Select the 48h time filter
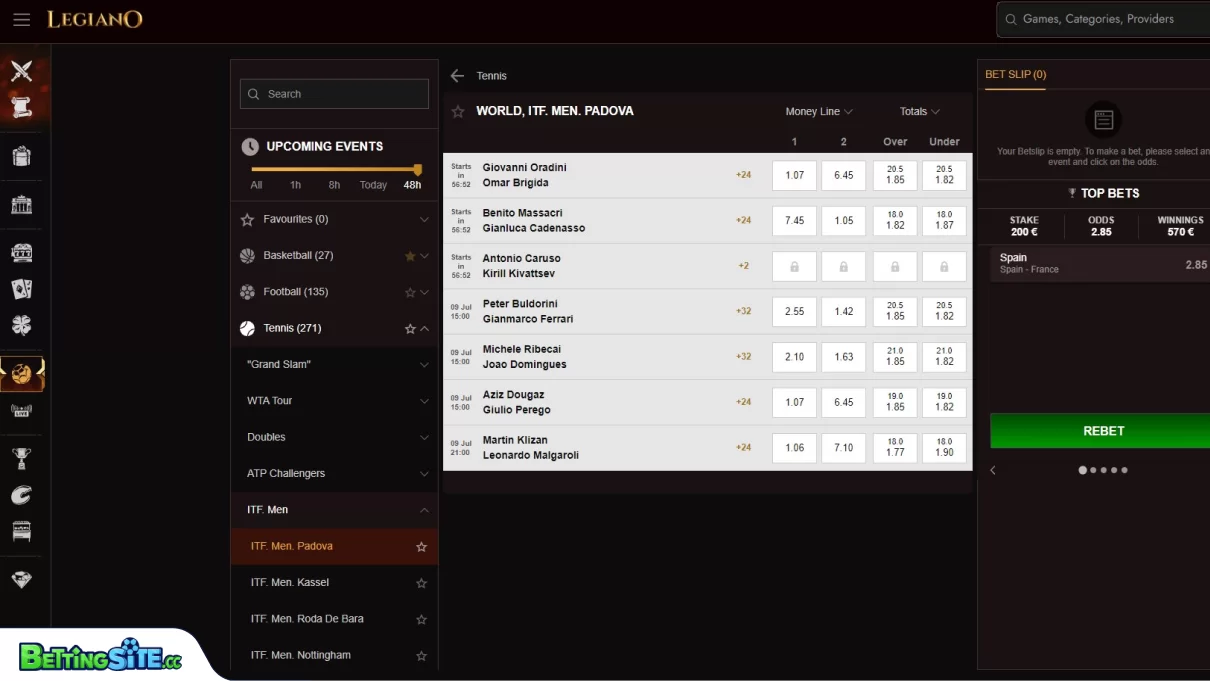The width and height of the screenshot is (1210, 681). tap(412, 185)
